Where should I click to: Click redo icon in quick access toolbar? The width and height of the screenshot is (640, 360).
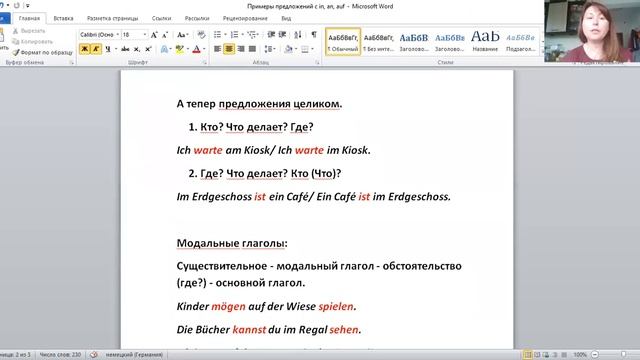(17, 6)
